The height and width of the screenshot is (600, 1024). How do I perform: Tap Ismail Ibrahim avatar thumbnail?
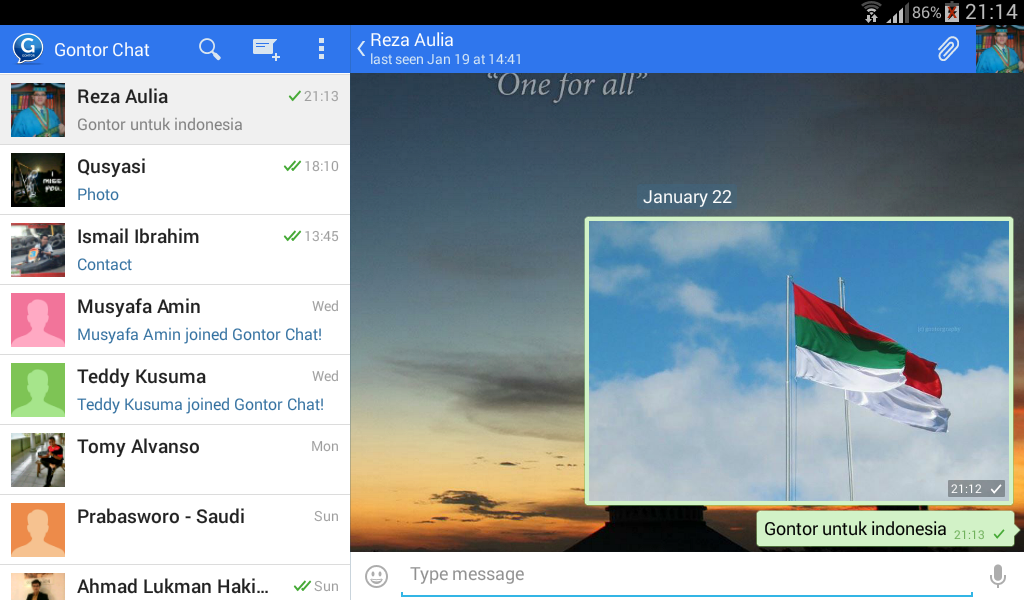[38, 250]
